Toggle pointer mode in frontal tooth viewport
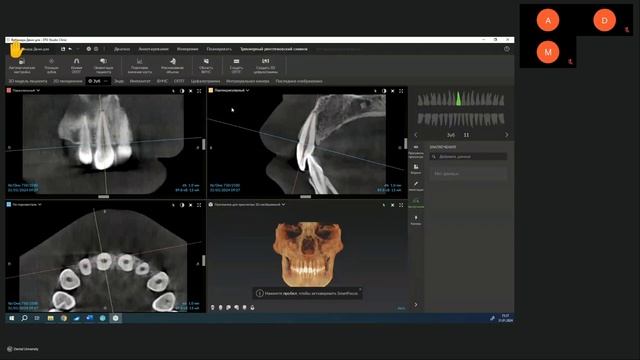Viewport: 640px width, 360px height. [x=173, y=91]
